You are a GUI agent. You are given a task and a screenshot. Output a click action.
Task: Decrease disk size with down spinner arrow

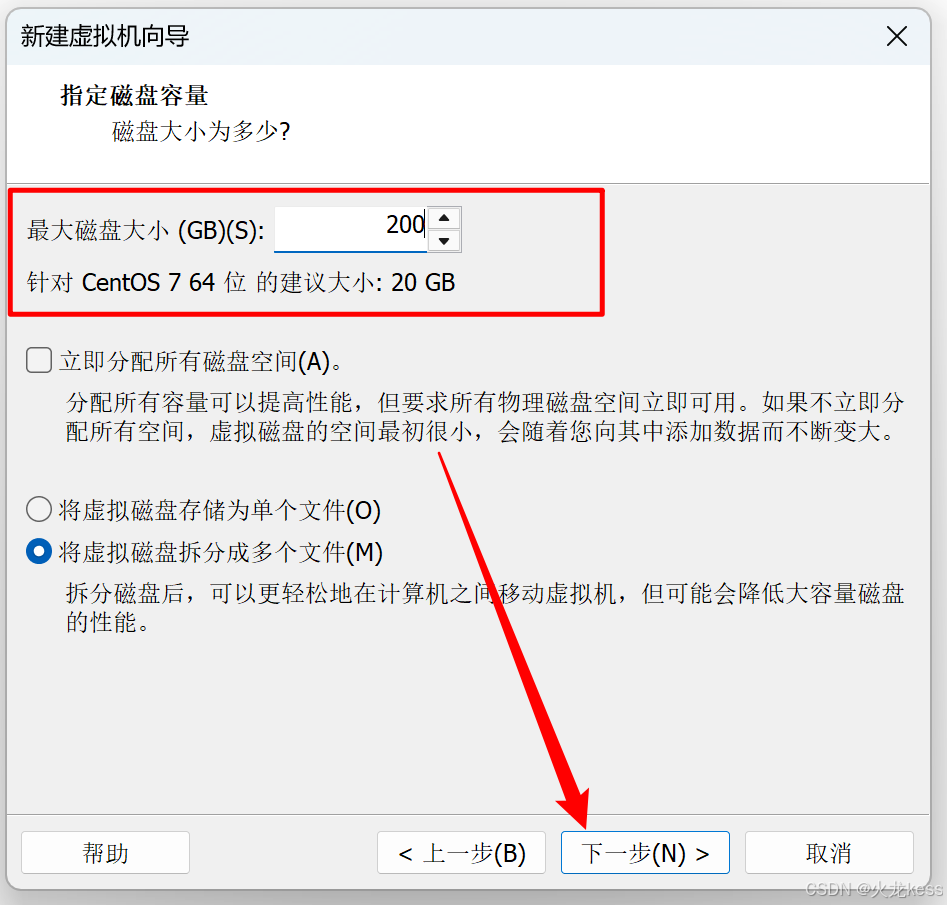[445, 241]
